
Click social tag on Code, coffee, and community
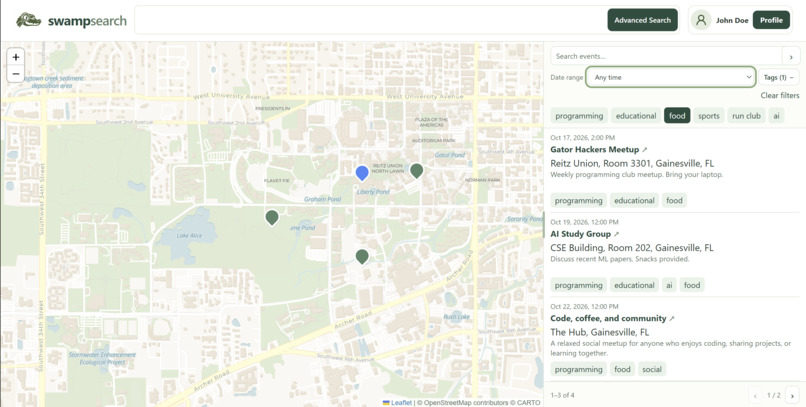652,369
